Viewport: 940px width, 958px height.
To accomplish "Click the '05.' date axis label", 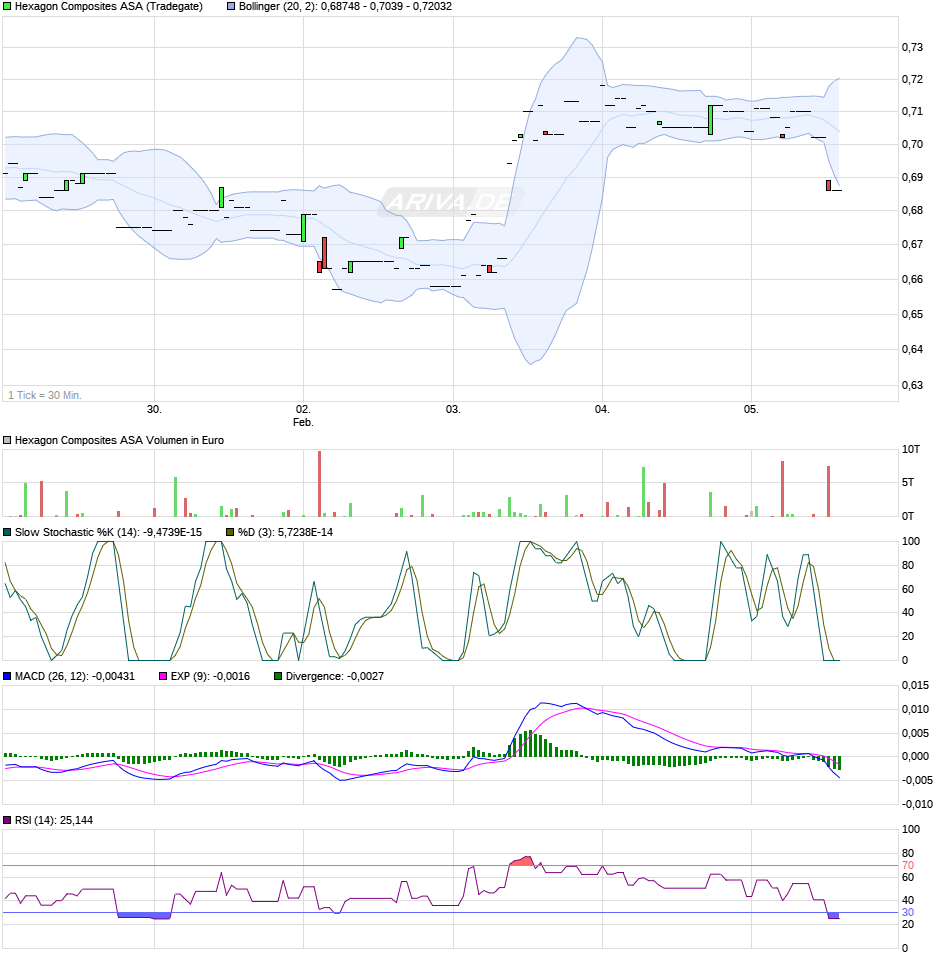I will pyautogui.click(x=751, y=409).
